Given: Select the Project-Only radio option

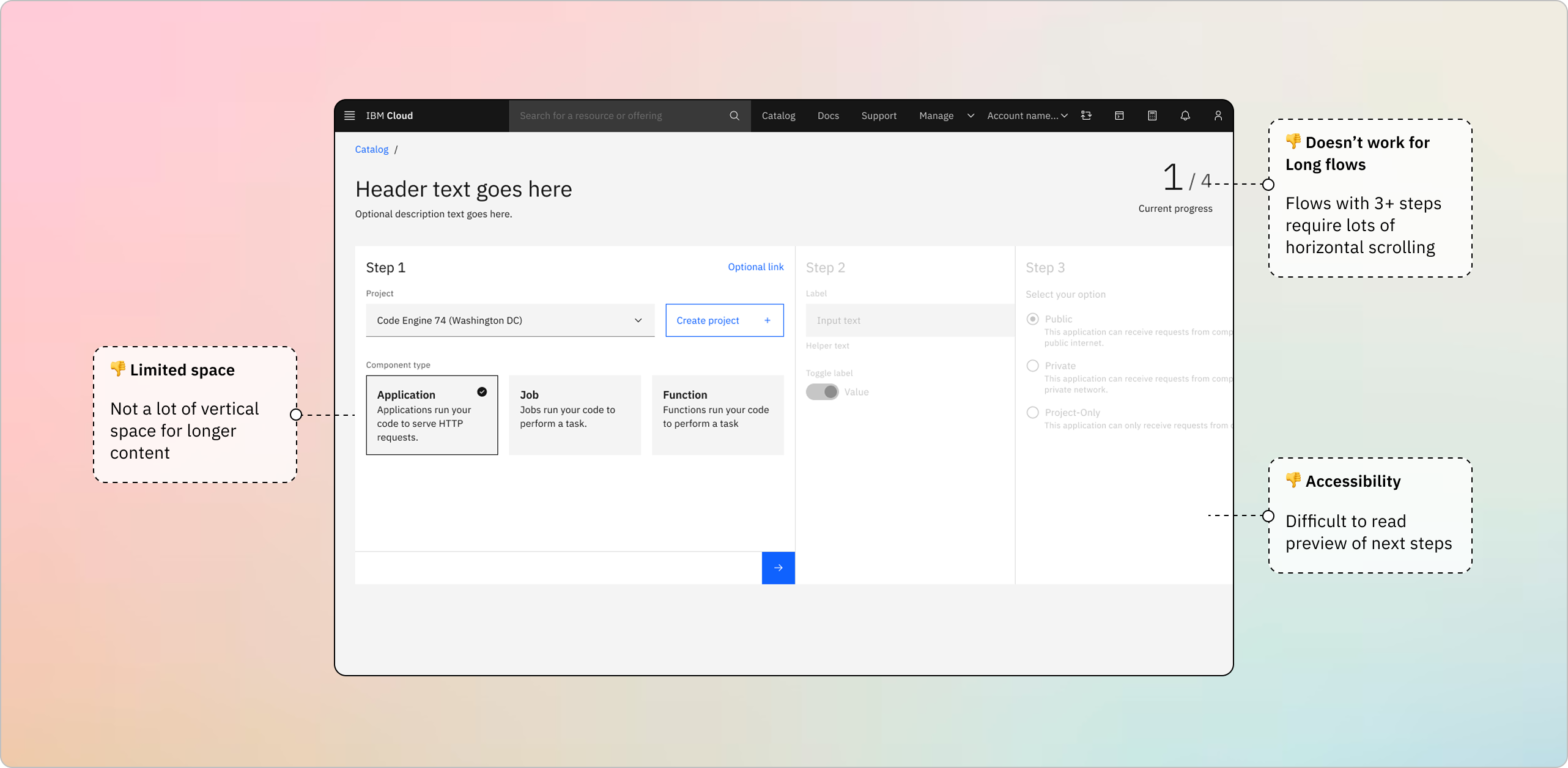Looking at the screenshot, I should click(x=1032, y=413).
